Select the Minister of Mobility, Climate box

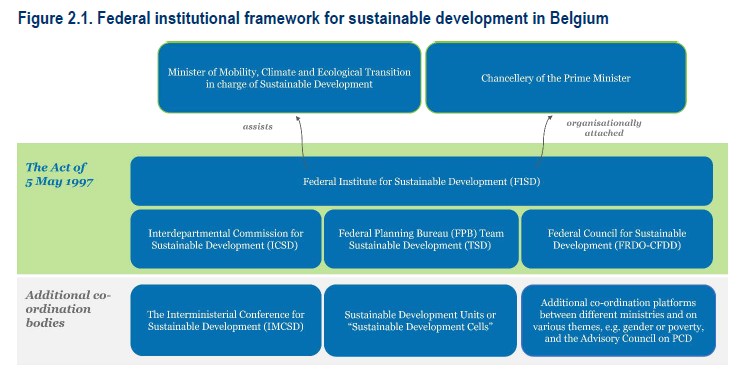289,78
